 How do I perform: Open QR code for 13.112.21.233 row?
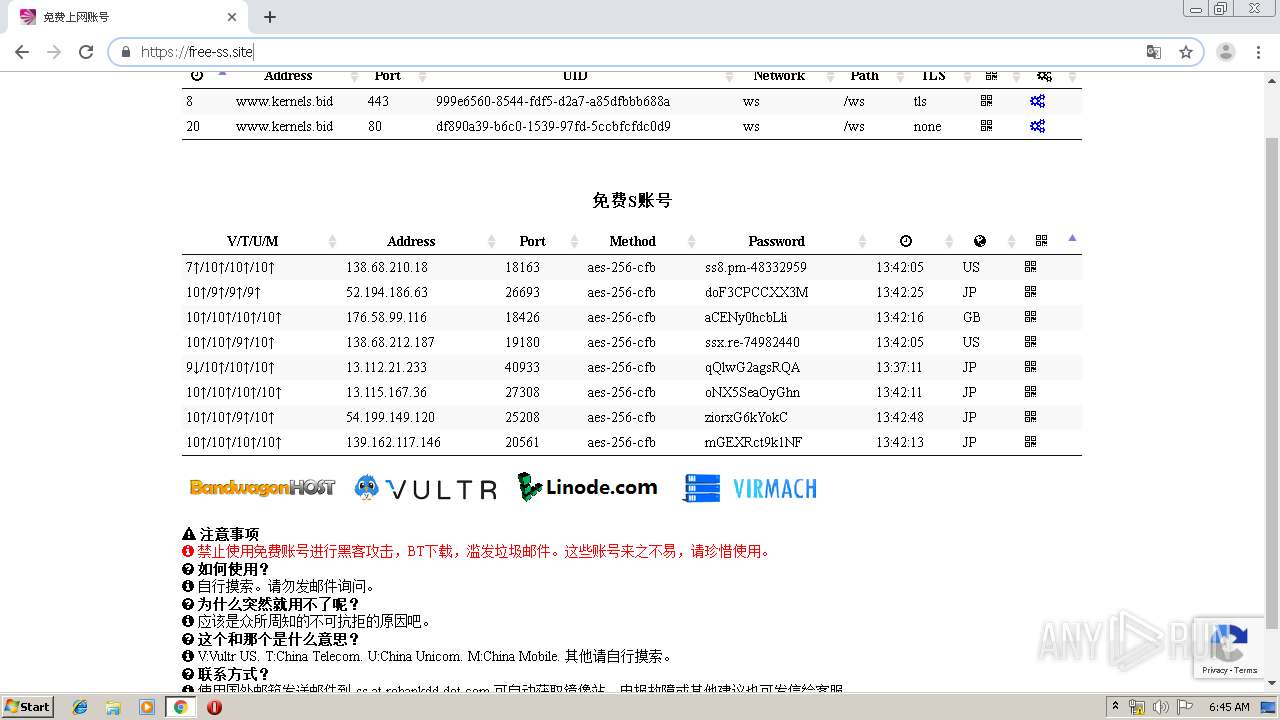pyautogui.click(x=1030, y=367)
